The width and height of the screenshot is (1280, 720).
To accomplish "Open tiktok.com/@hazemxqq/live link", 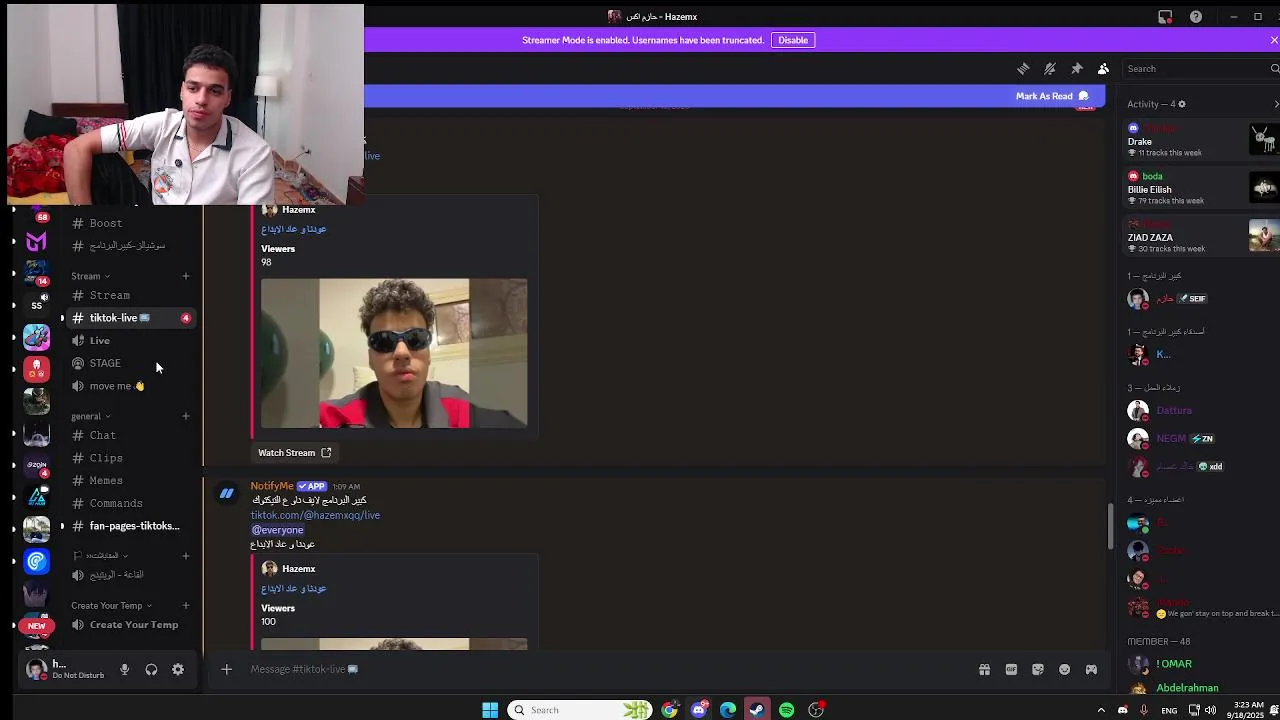I will pos(315,515).
